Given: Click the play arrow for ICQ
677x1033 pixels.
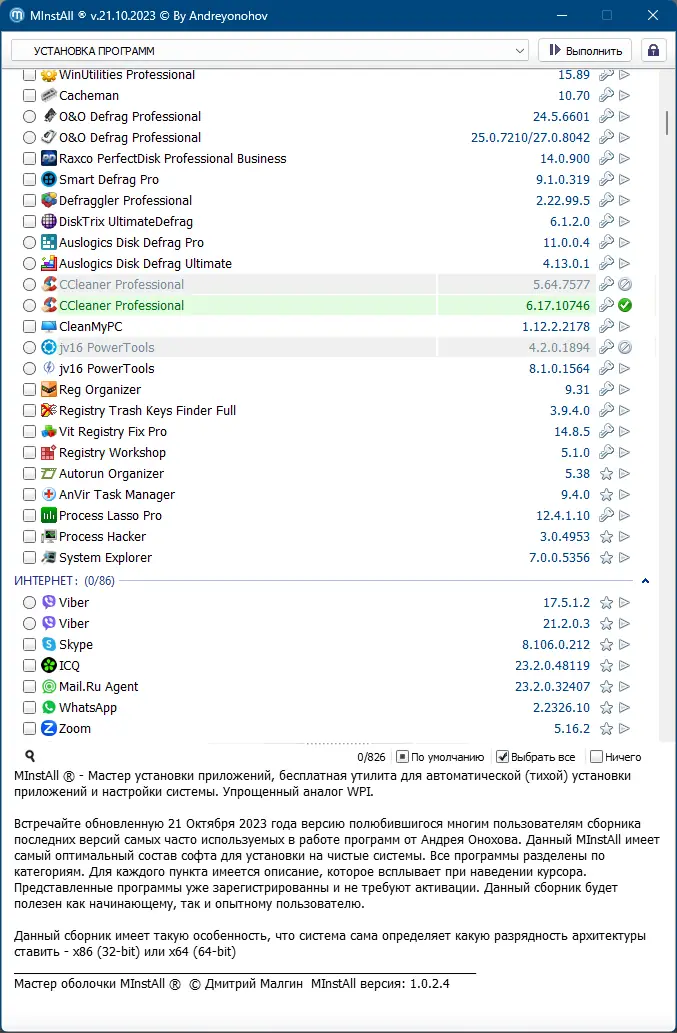Looking at the screenshot, I should 625,665.
